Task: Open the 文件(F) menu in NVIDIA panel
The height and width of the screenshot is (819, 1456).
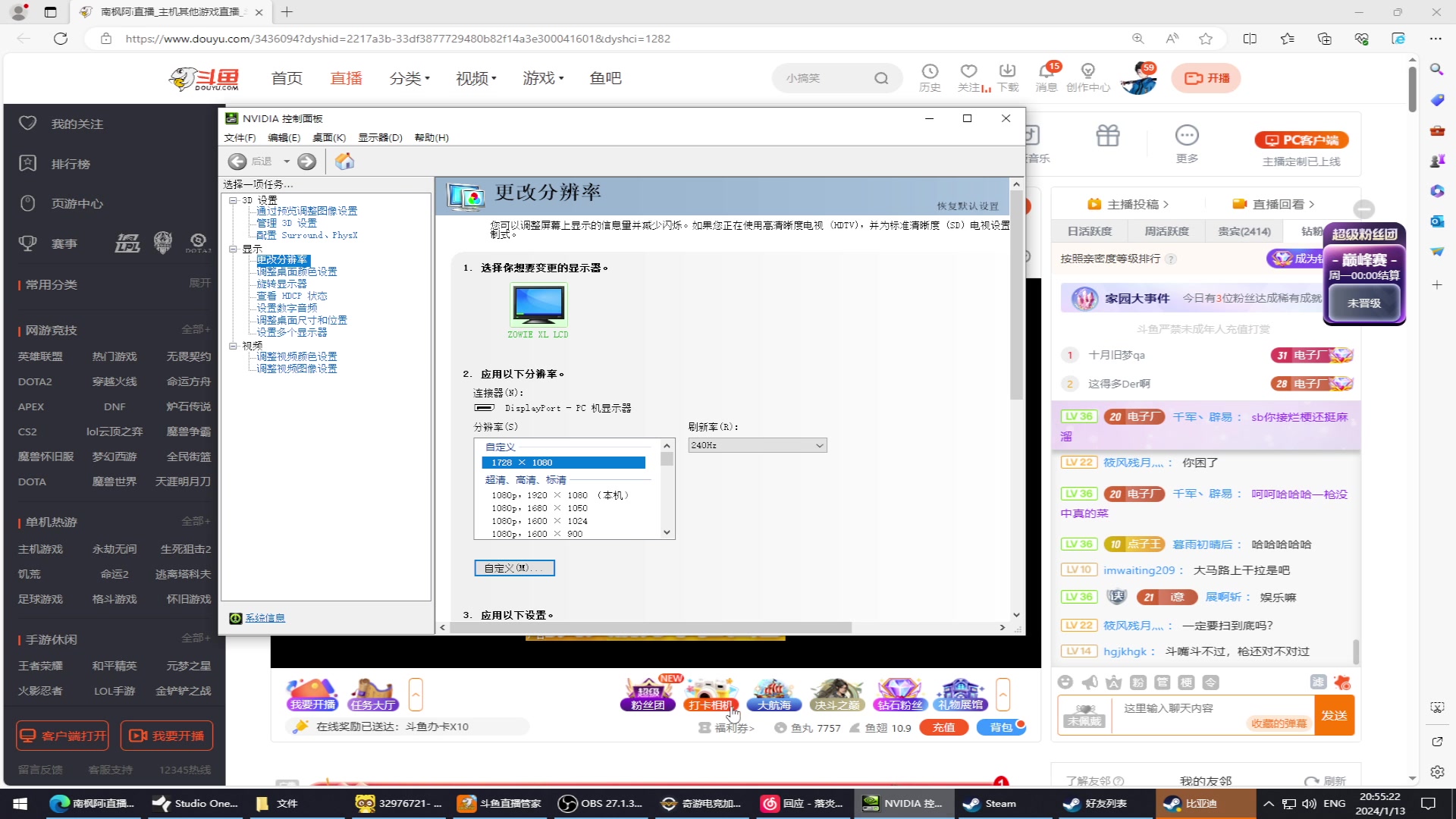Action: point(240,137)
